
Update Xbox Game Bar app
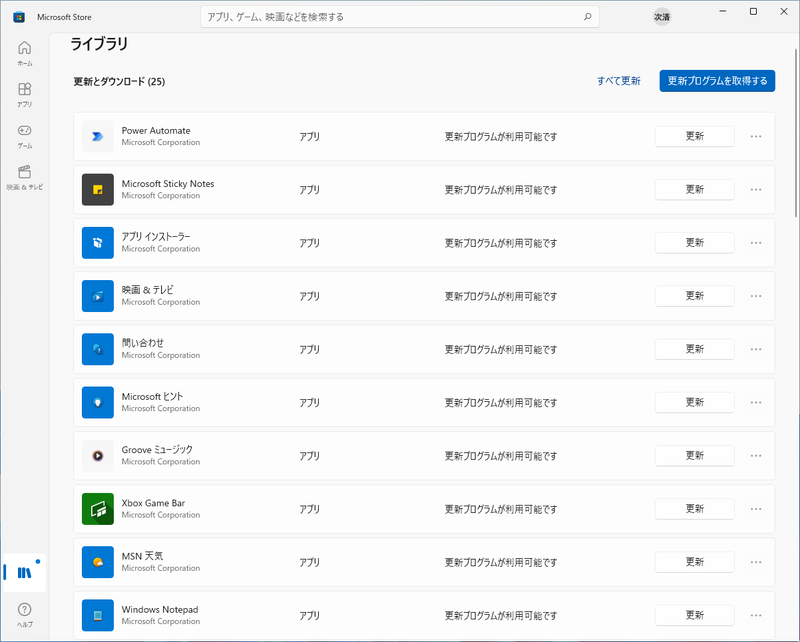pyautogui.click(x=694, y=509)
